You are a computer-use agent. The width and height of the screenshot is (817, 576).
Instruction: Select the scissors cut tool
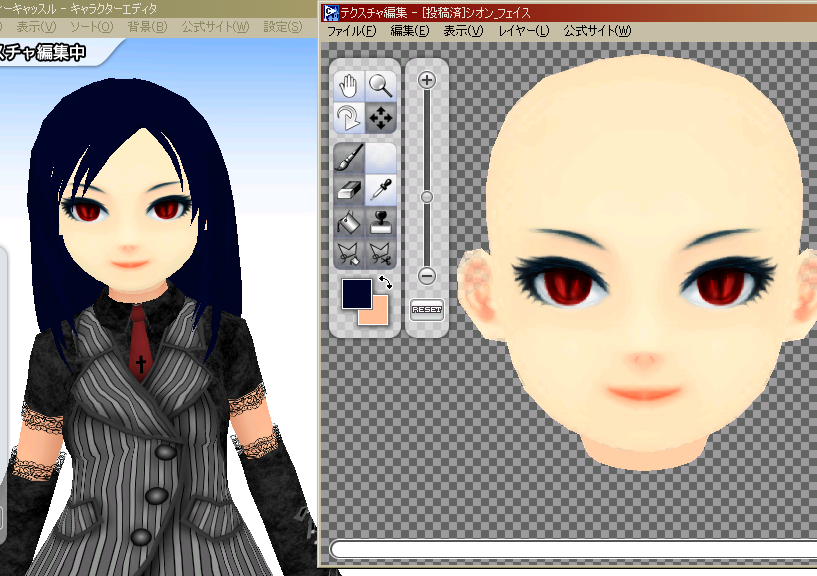point(381,254)
